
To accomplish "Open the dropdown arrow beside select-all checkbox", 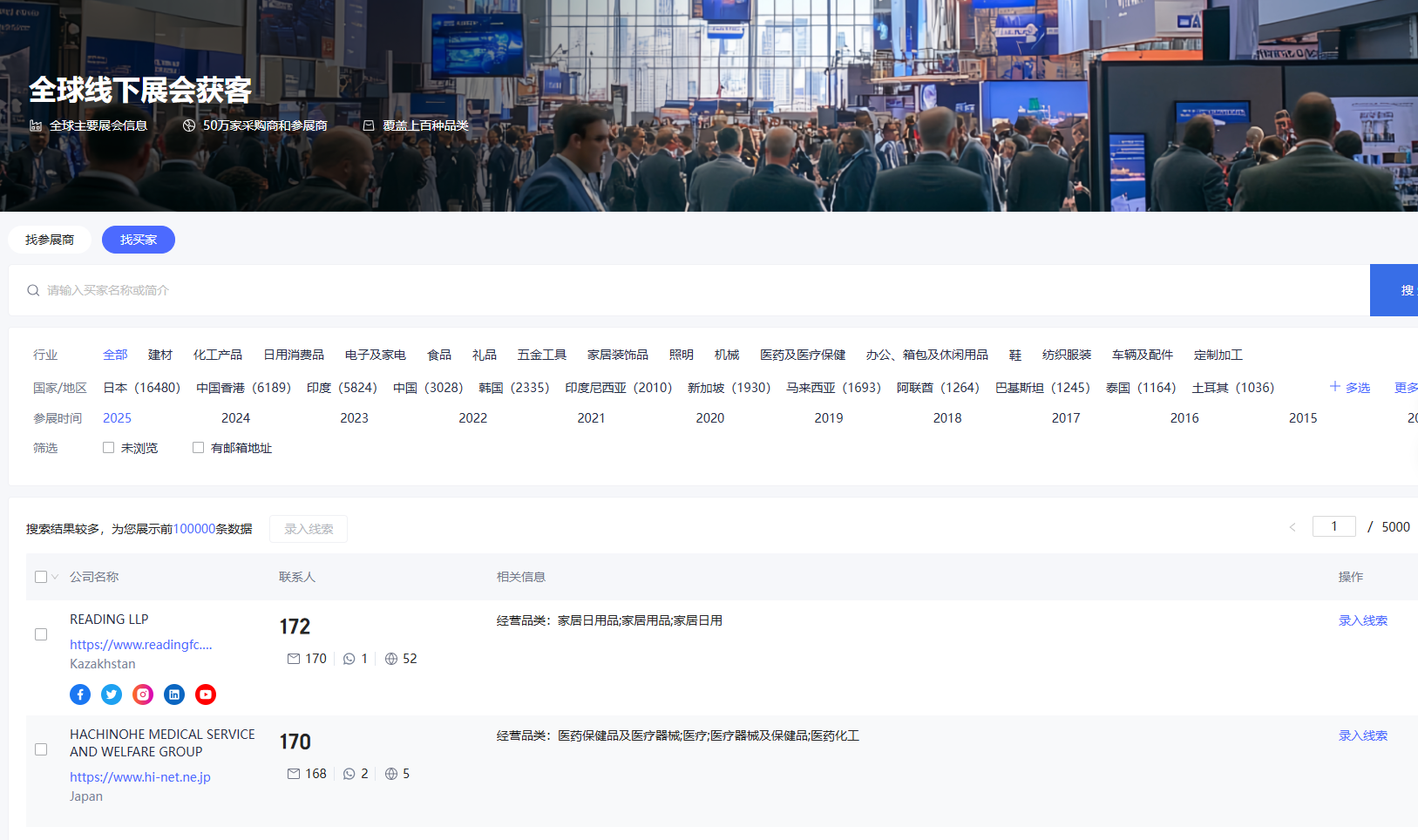I will 54,577.
